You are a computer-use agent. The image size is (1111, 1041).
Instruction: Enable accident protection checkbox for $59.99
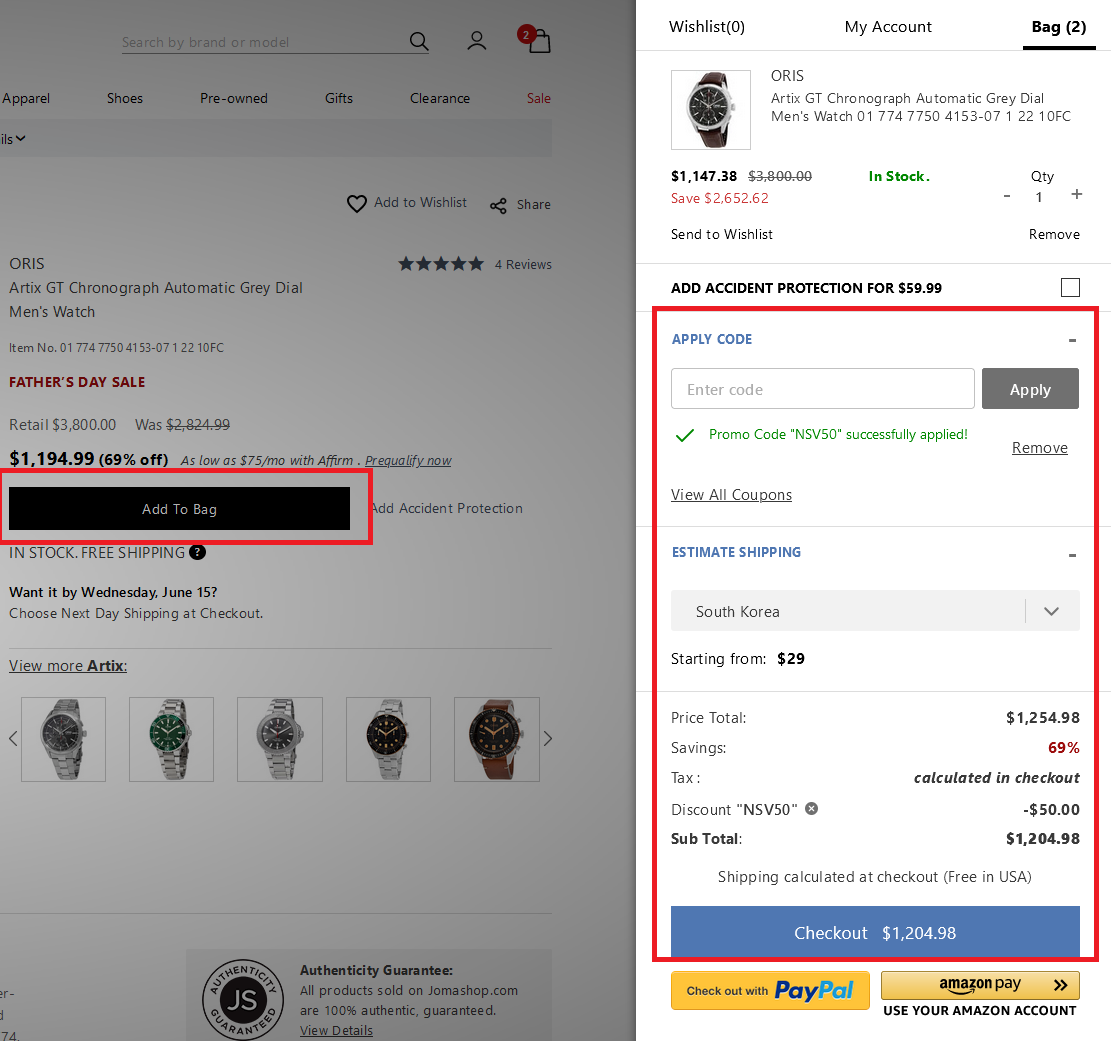(1070, 287)
